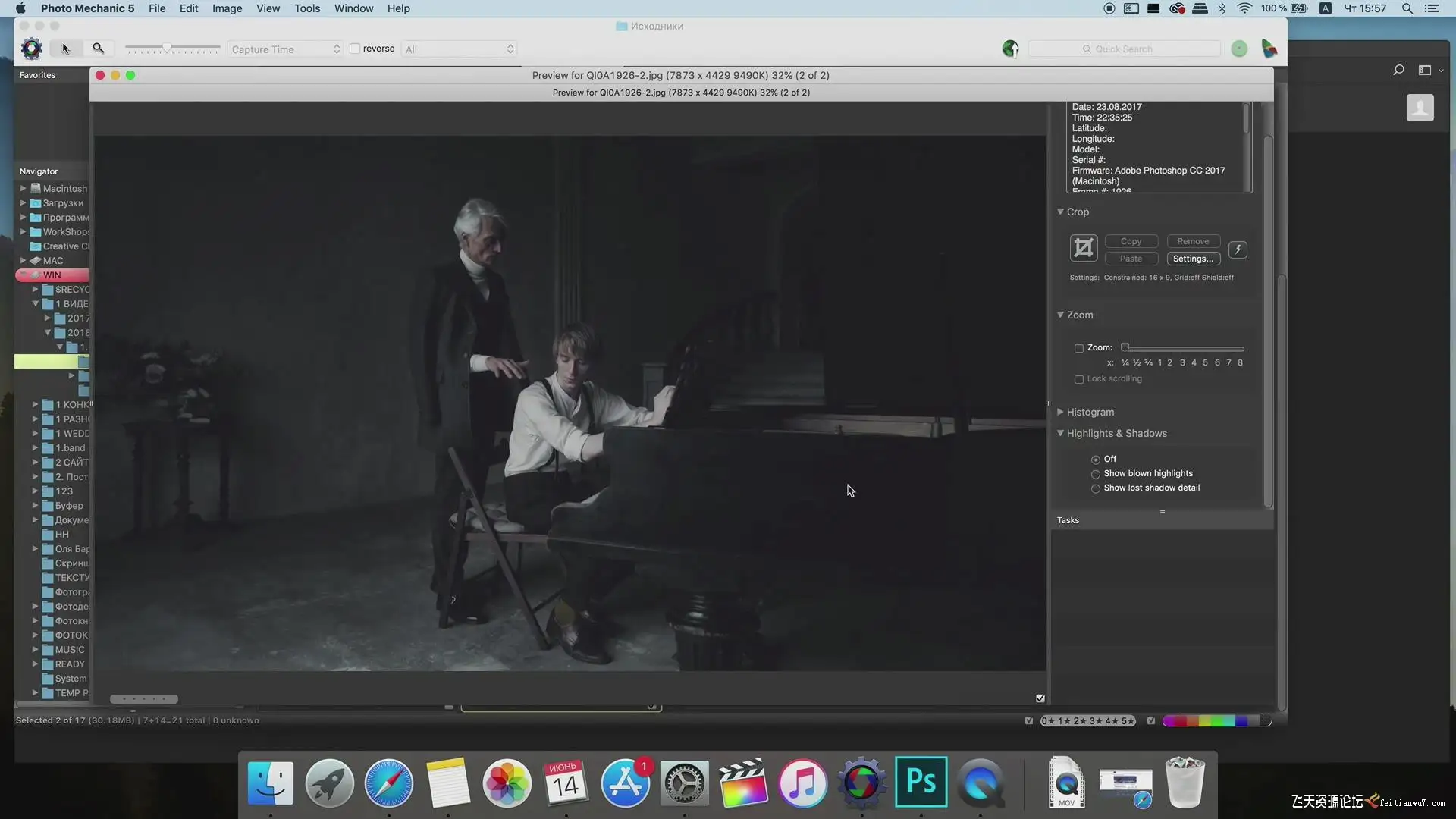This screenshot has width=1456, height=819.
Task: Enable the Lock scrolling checkbox
Action: pyautogui.click(x=1078, y=379)
